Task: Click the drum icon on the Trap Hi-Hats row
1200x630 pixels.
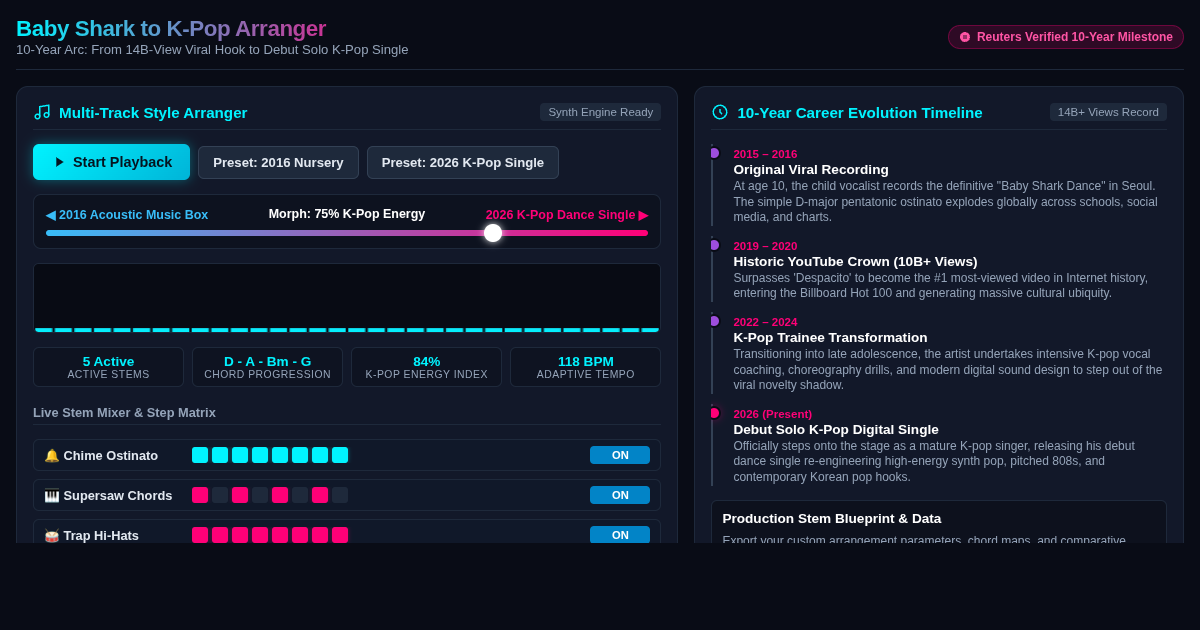Action: [x=52, y=535]
